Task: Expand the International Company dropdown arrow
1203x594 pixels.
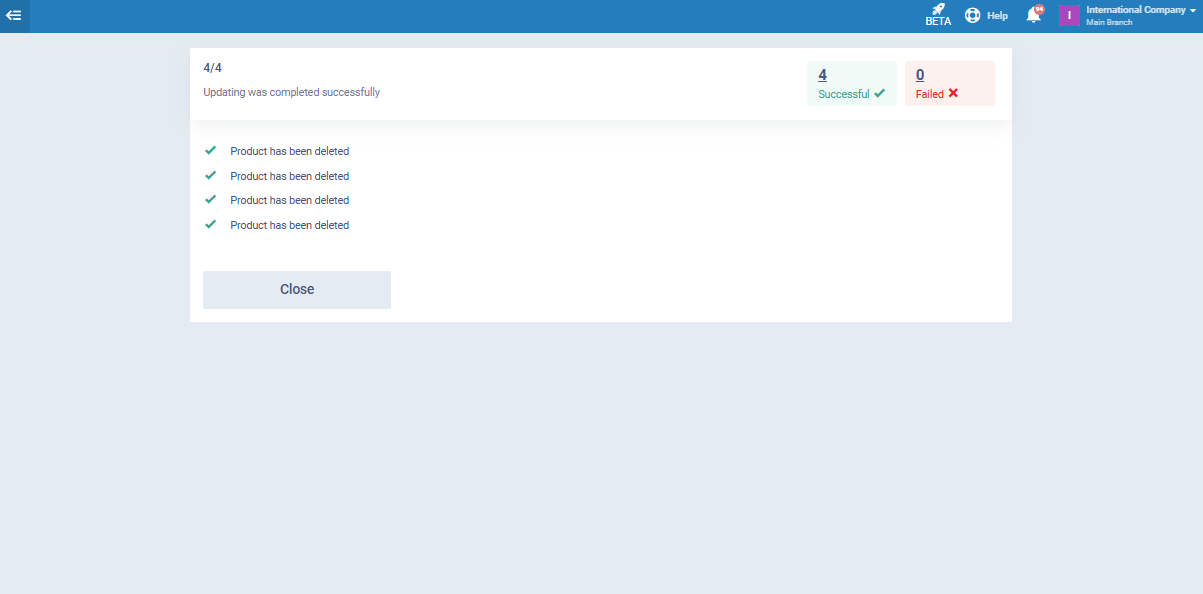Action: click(1193, 10)
